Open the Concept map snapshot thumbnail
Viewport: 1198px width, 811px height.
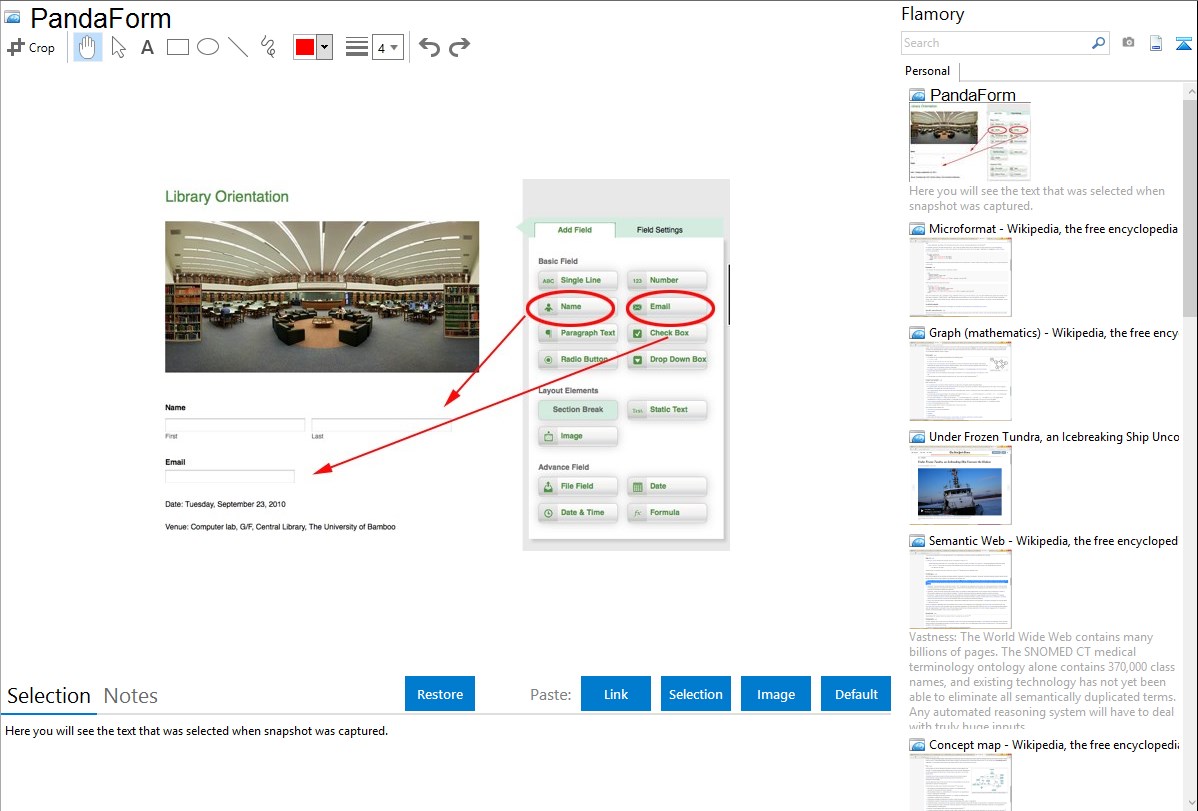pos(960,782)
